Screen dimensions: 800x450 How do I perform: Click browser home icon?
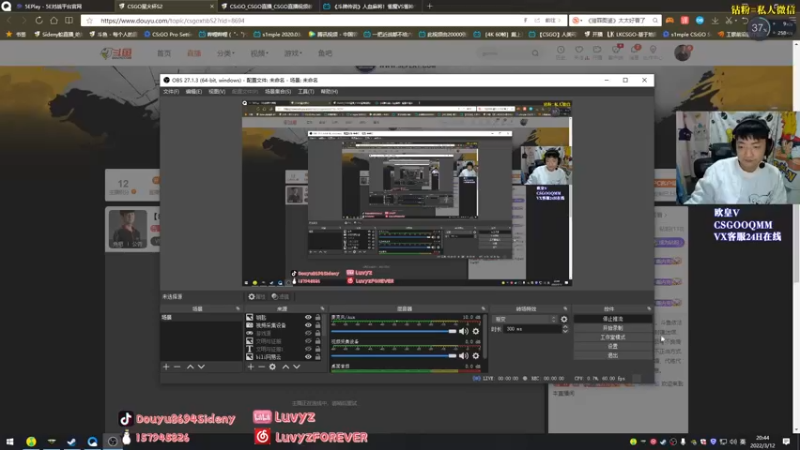click(x=54, y=20)
